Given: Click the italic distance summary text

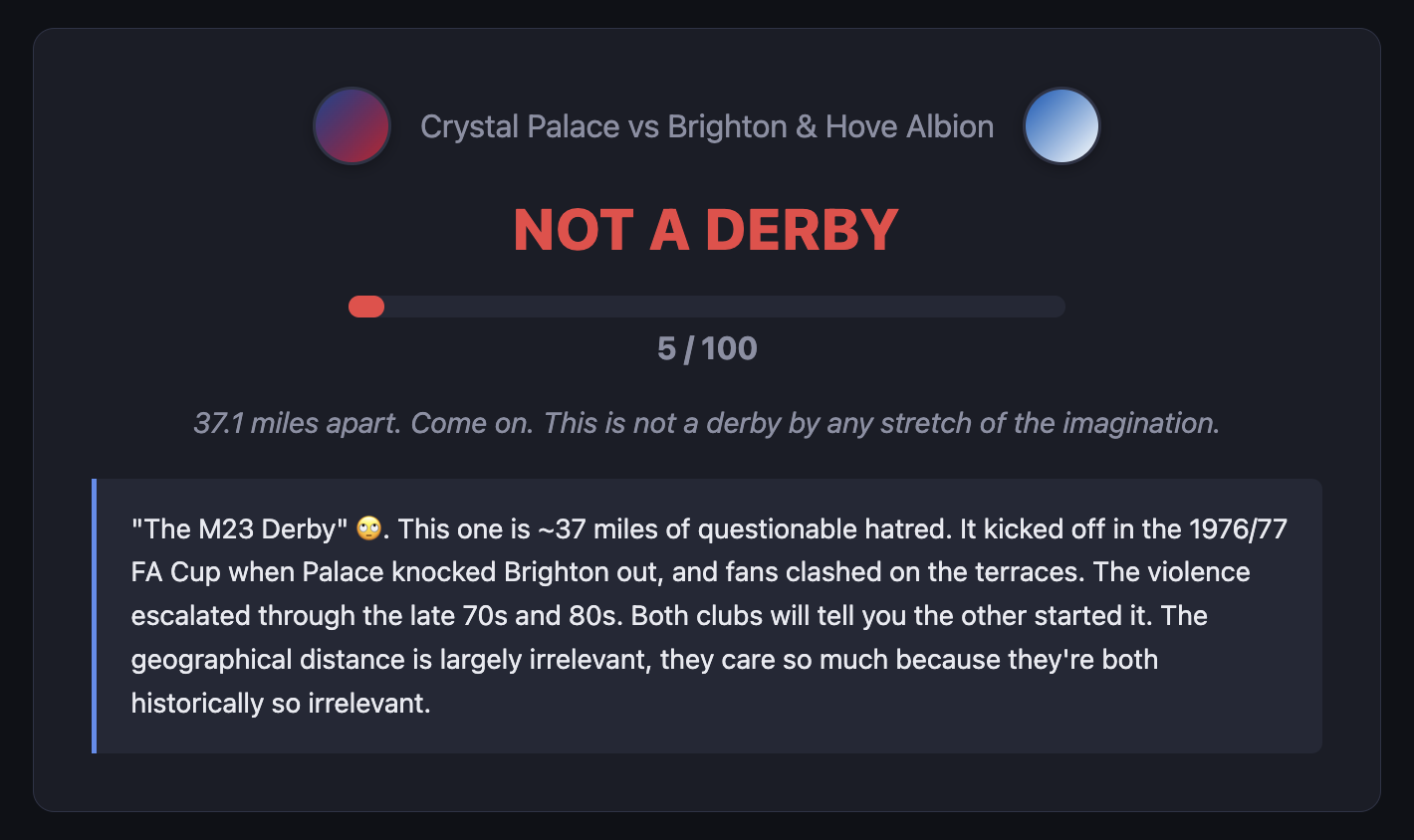Looking at the screenshot, I should point(707,423).
